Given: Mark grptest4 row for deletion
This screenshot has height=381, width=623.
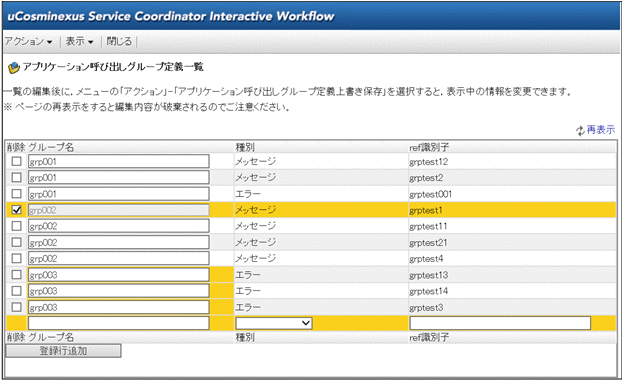Looking at the screenshot, I should click(16, 259).
